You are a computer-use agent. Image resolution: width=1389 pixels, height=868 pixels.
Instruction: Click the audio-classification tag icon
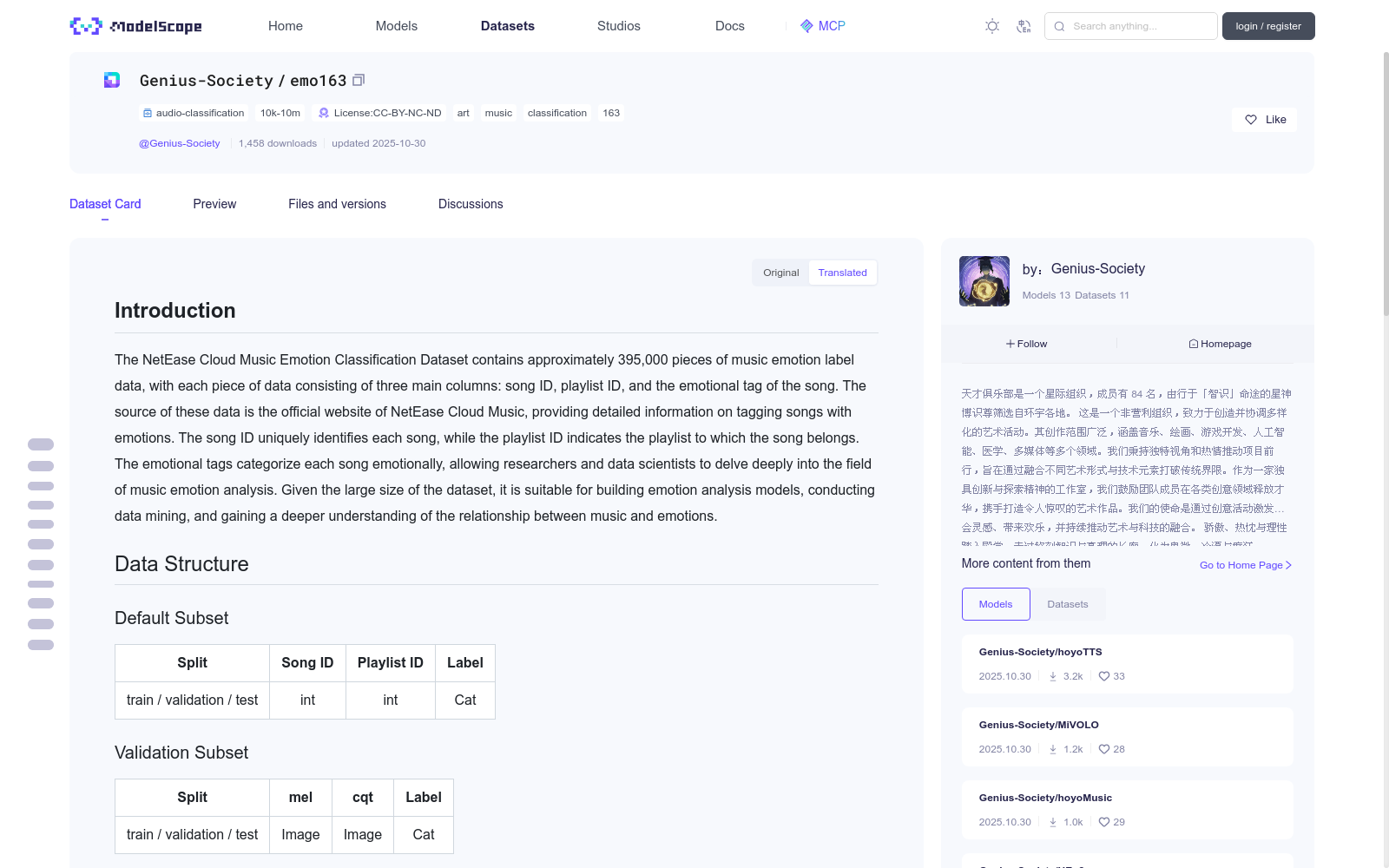[148, 113]
